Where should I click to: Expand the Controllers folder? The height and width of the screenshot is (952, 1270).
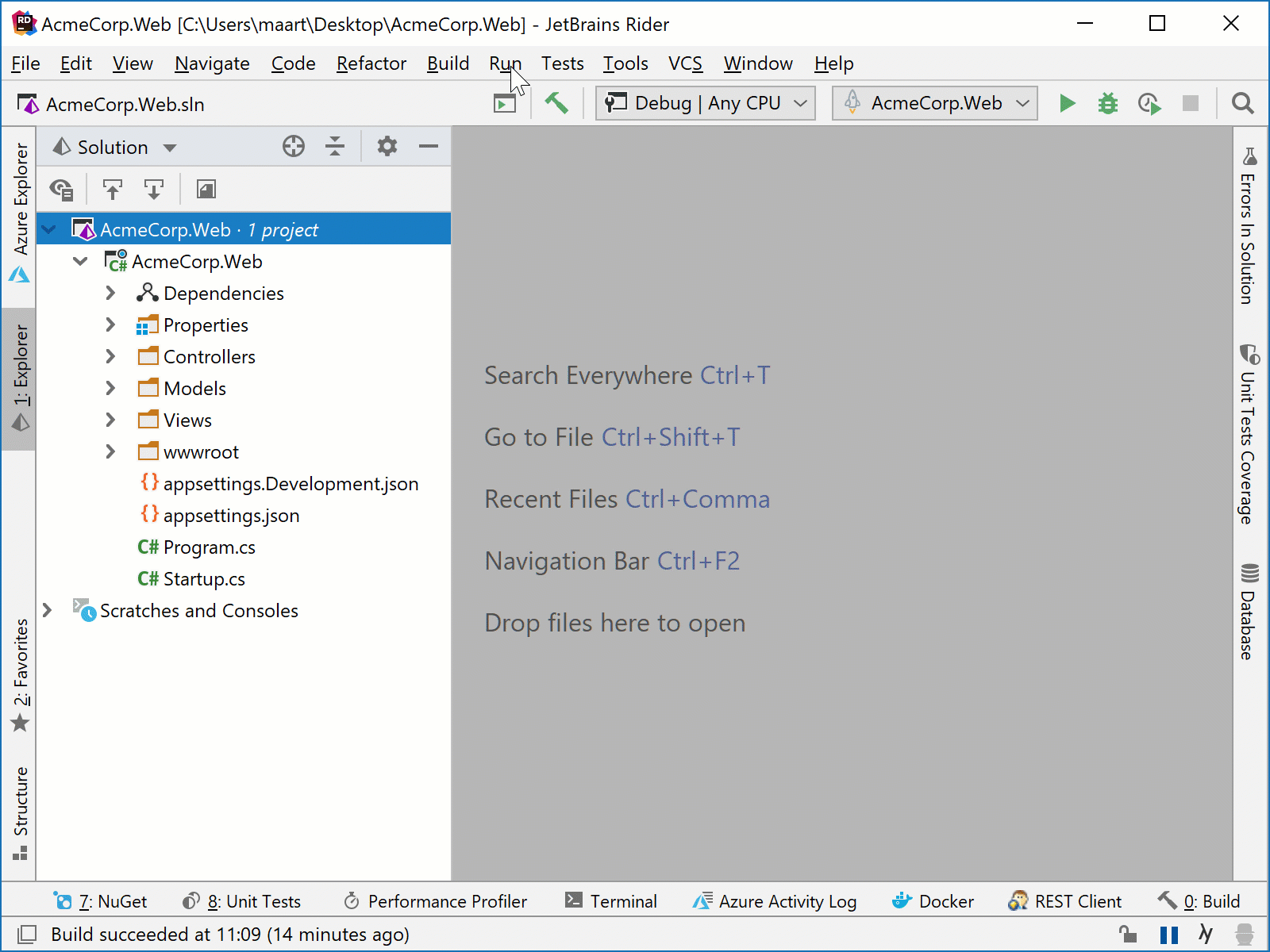pos(110,357)
